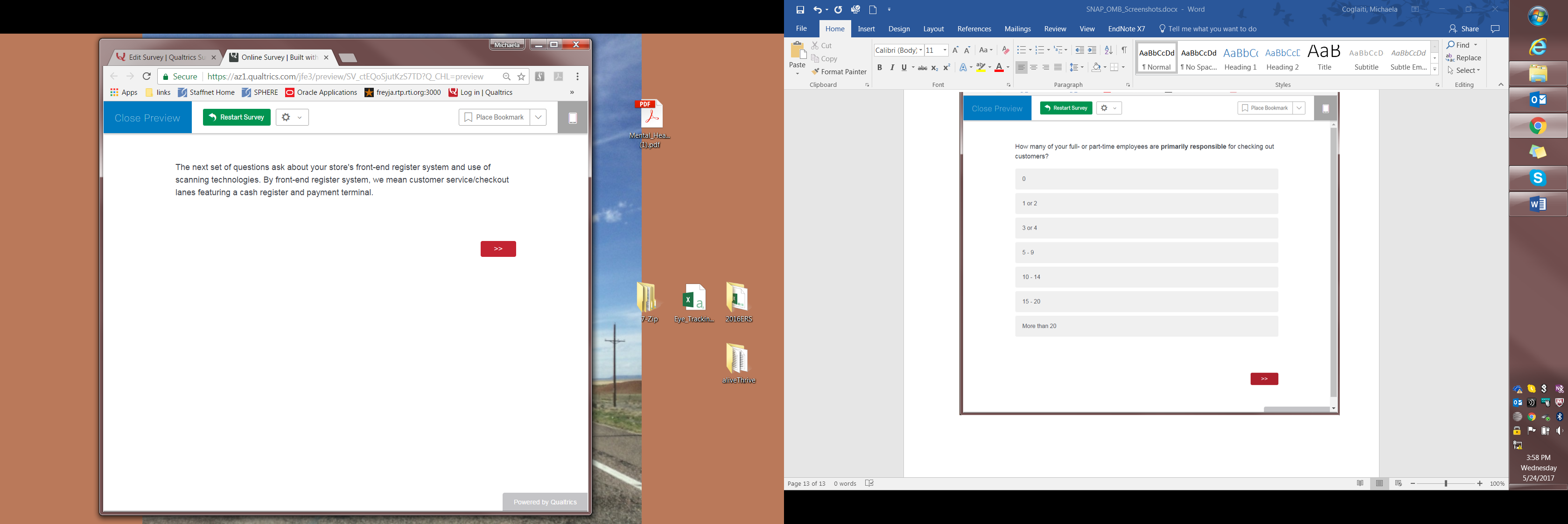
Task: Click the Restart Survey button
Action: click(x=237, y=118)
